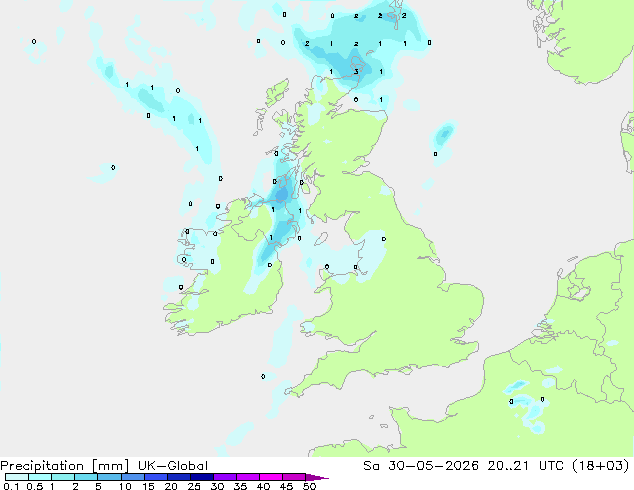The image size is (634, 490).
Task: Click the '3' precipitation value near Orkney
Action: tap(356, 72)
